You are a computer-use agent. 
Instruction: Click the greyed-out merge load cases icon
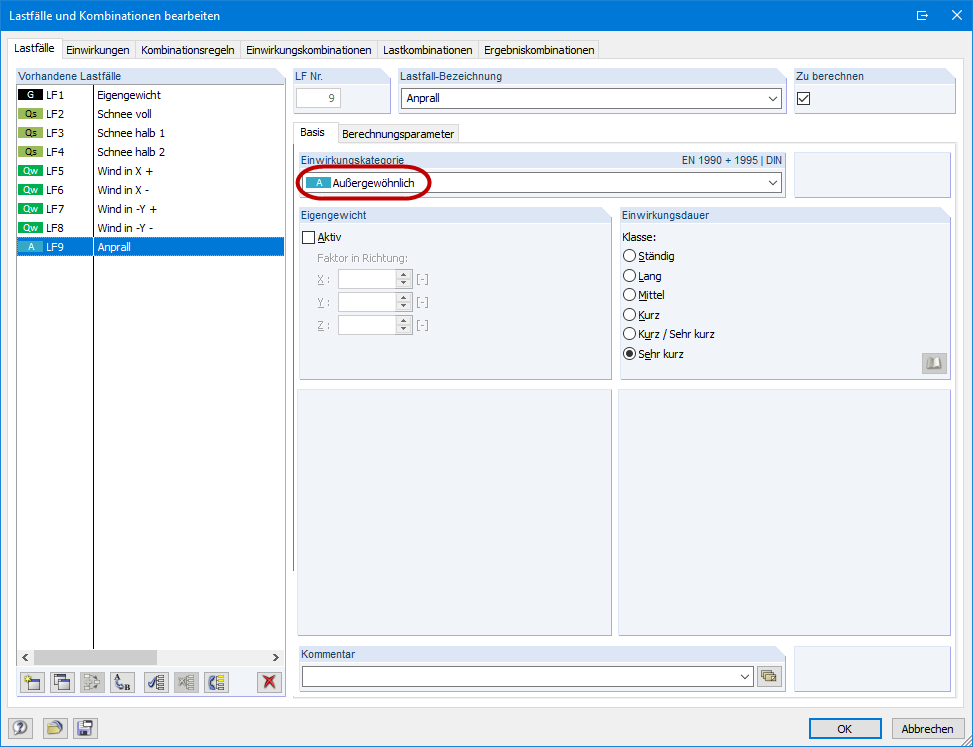tap(92, 682)
